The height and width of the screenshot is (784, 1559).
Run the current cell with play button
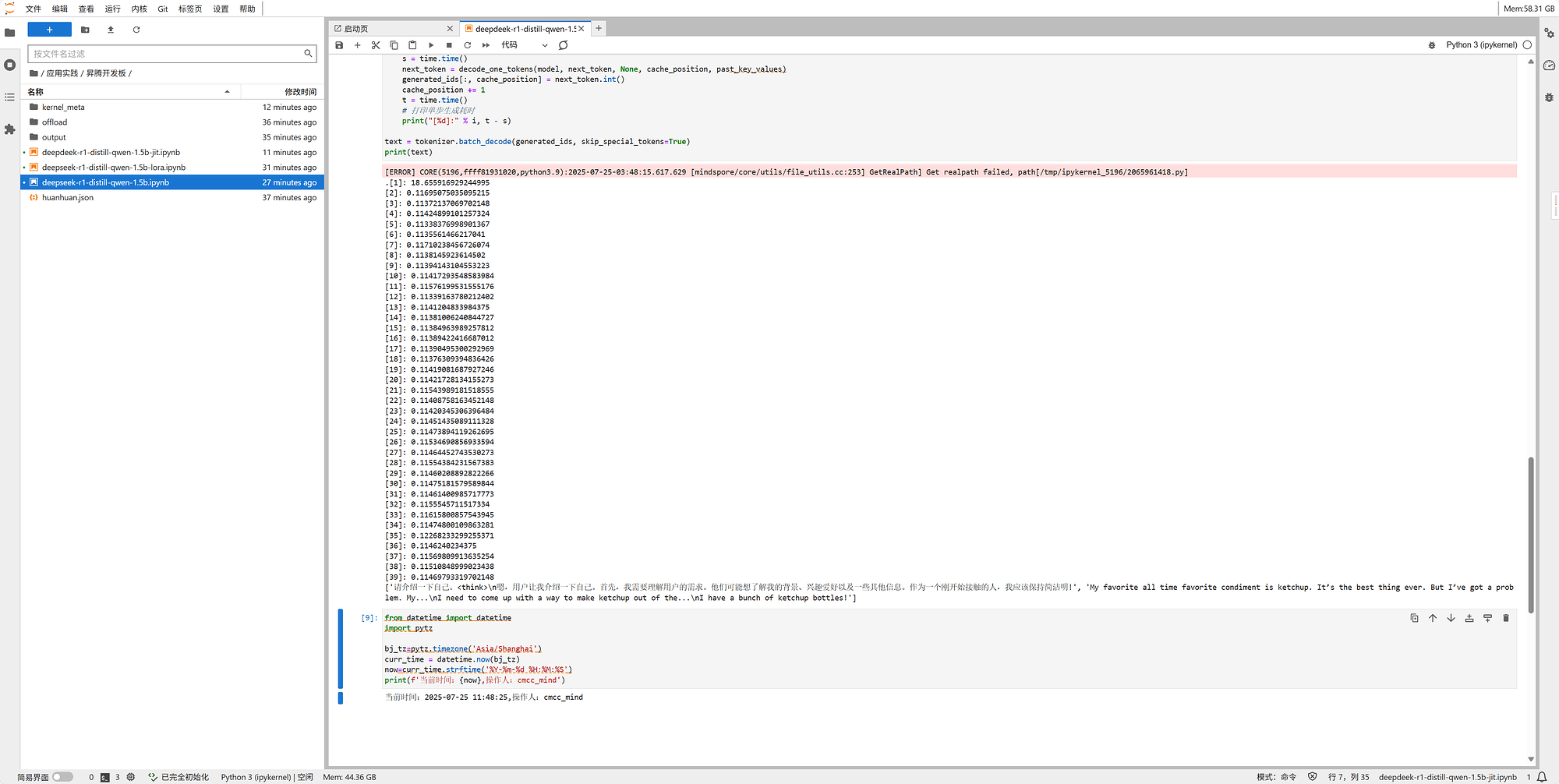431,45
